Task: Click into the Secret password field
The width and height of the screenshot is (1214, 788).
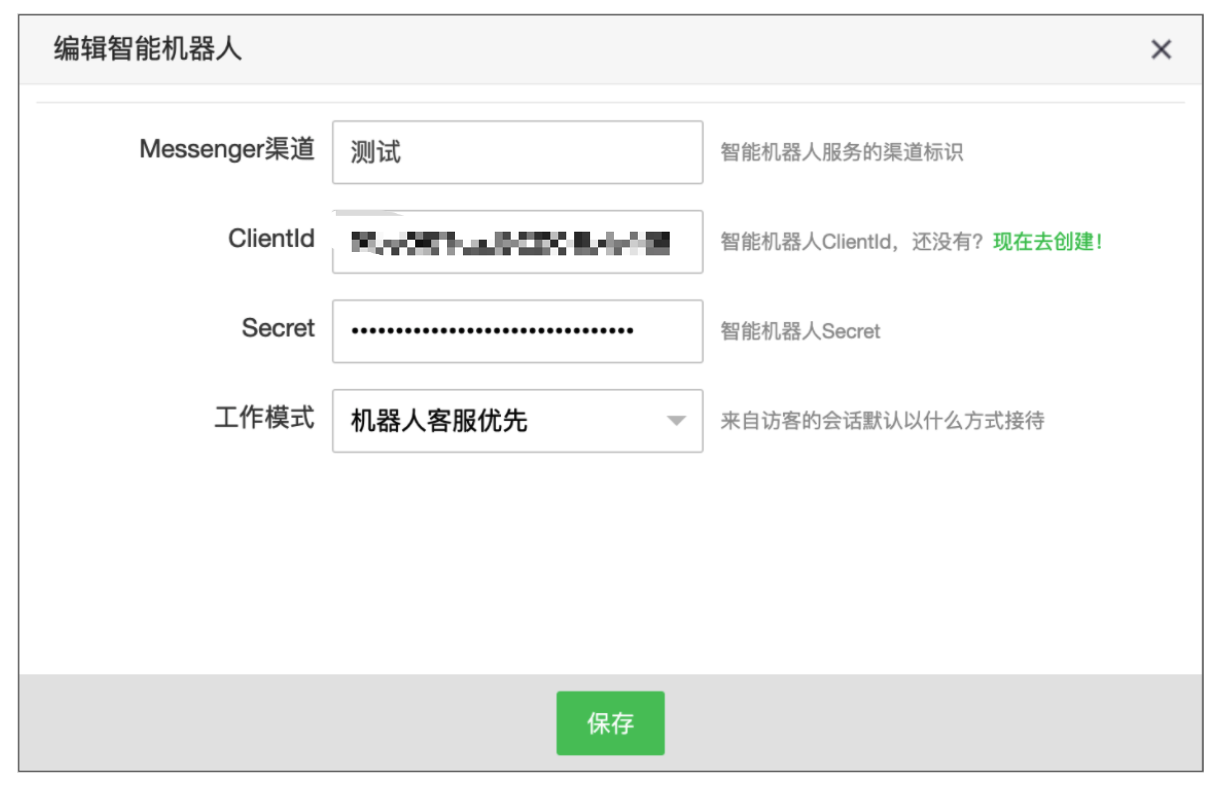Action: (517, 331)
